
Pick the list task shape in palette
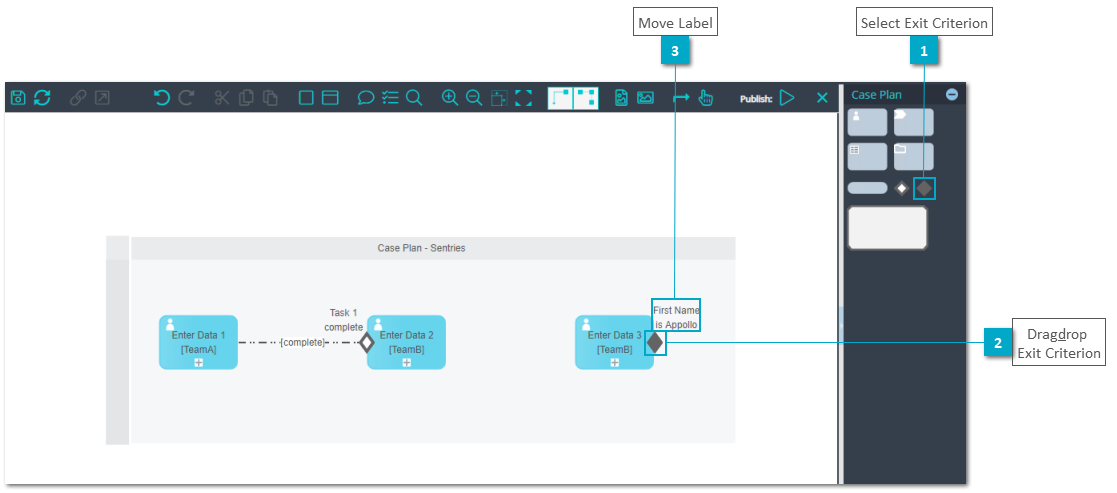click(867, 156)
